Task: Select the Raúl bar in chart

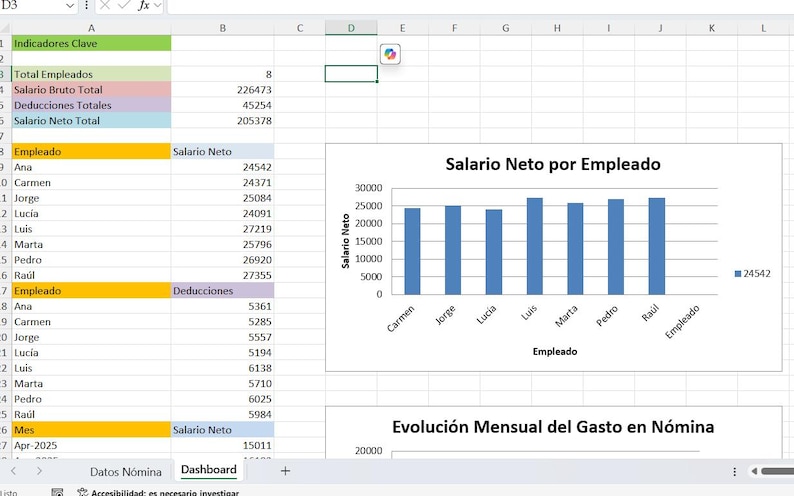Action: pyautogui.click(x=656, y=246)
